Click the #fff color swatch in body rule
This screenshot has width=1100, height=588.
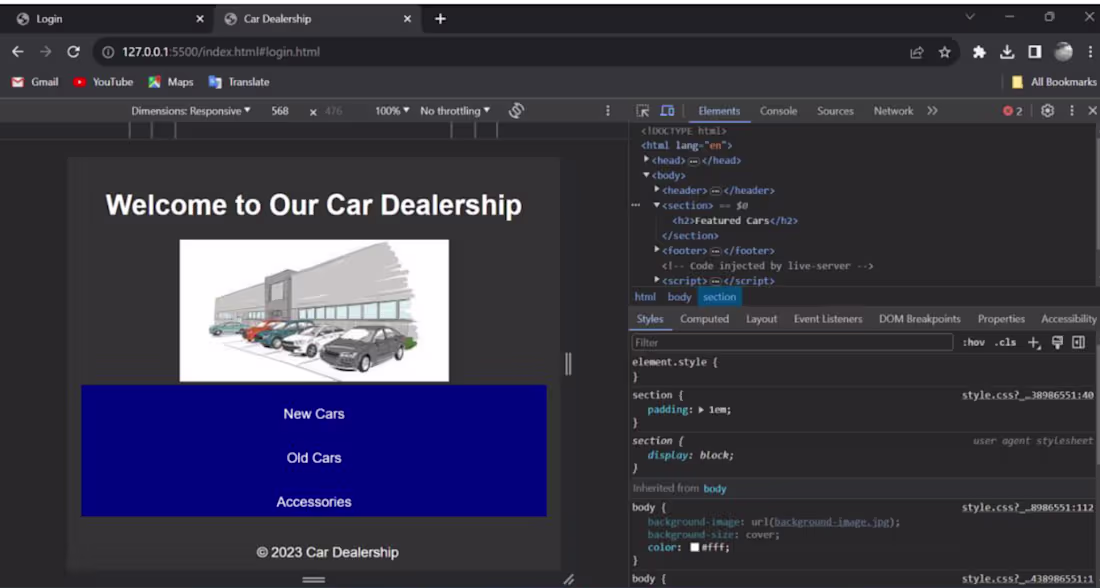point(695,547)
